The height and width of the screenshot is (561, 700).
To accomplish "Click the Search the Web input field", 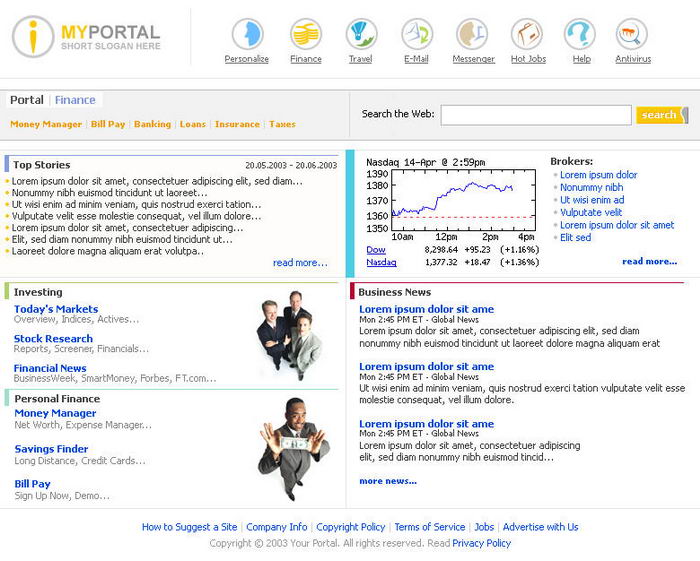I will [x=535, y=115].
